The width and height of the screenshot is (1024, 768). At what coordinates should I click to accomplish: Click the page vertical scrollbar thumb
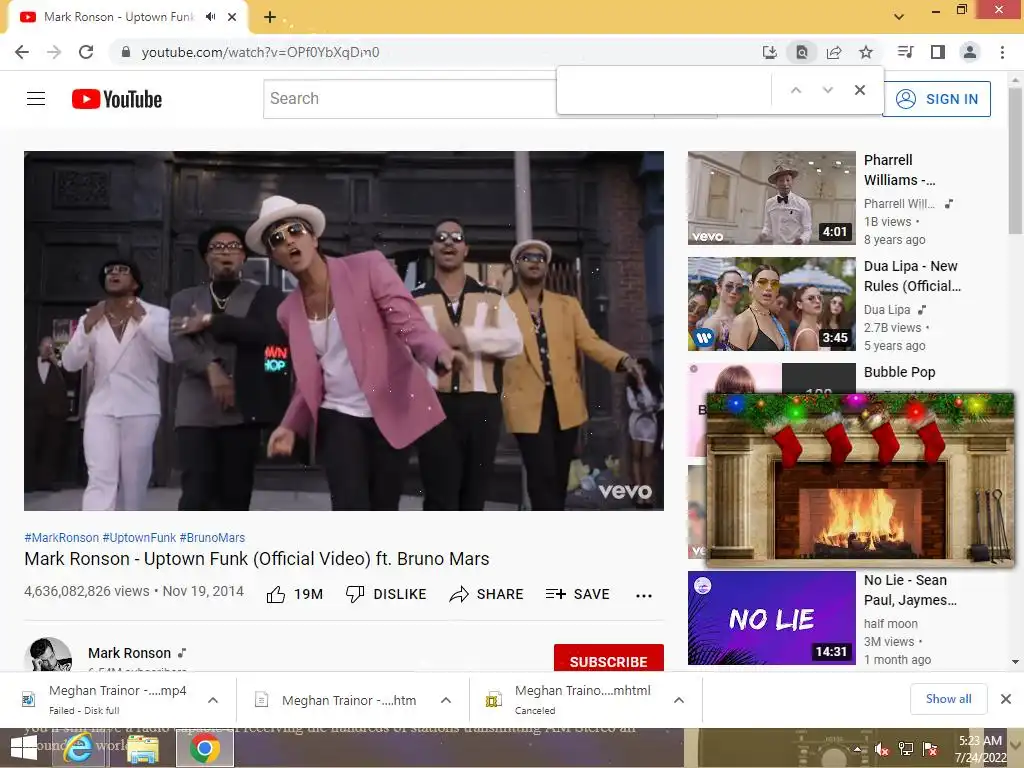pos(1016,161)
